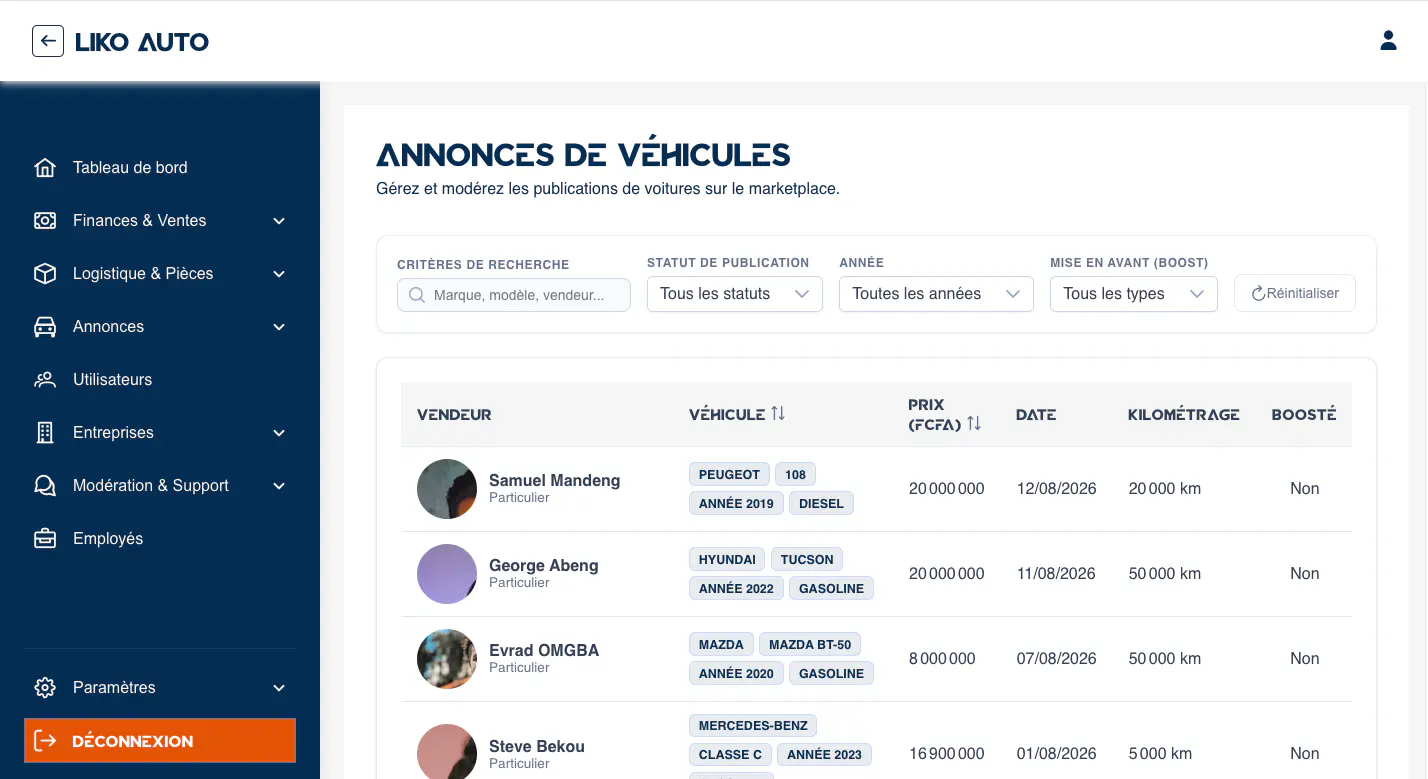This screenshot has height=779, width=1428.
Task: Click the Tableau de bord home icon
Action: click(45, 168)
